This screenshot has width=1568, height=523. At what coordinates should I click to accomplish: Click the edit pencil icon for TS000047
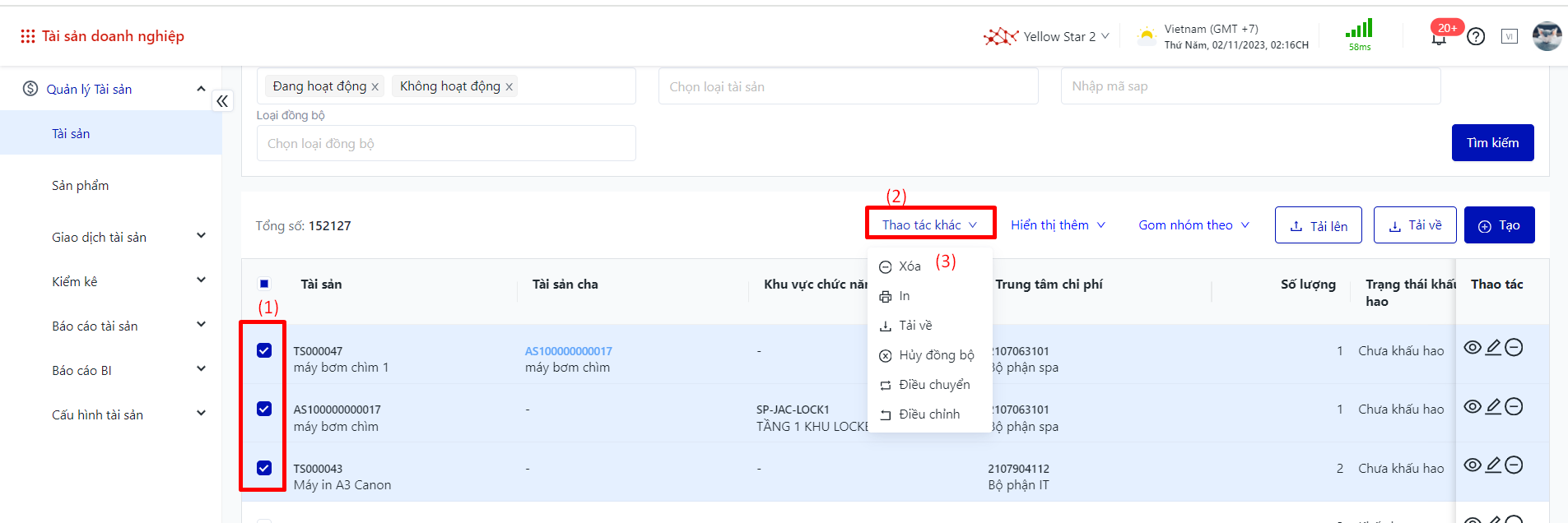pos(1493,348)
